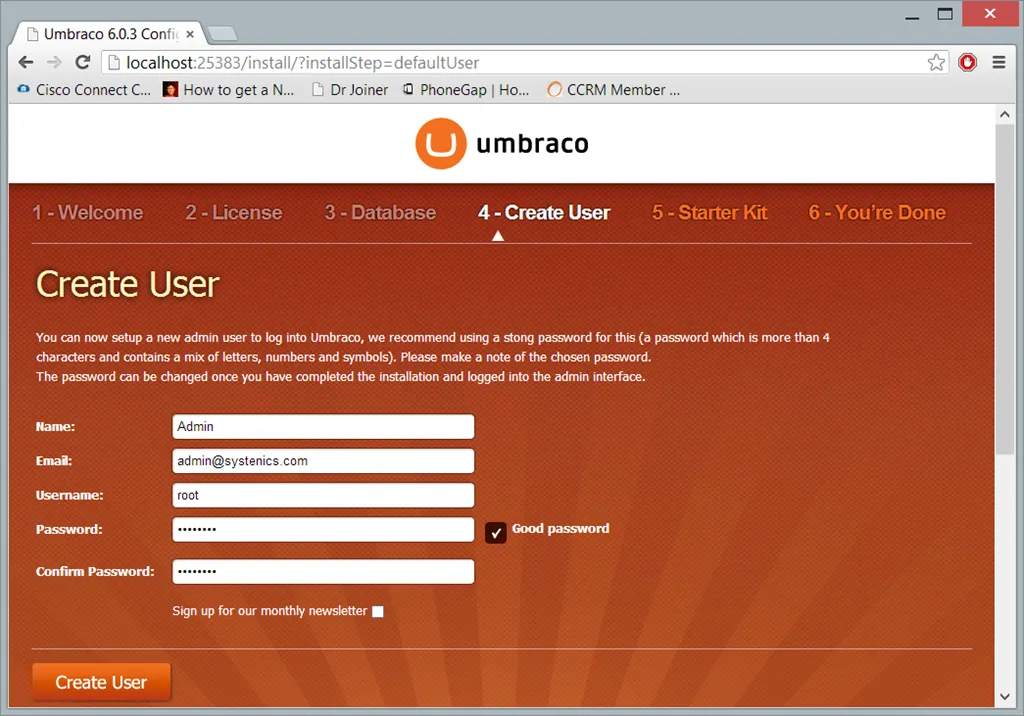This screenshot has width=1024, height=716.
Task: Switch to the 1 - Welcome step
Action: tap(88, 213)
